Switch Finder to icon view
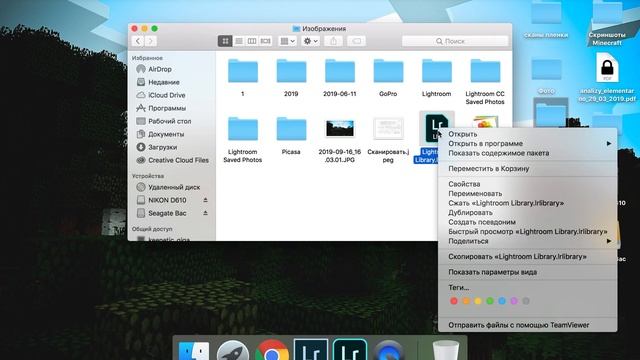This screenshot has width=640, height=360. click(225, 41)
